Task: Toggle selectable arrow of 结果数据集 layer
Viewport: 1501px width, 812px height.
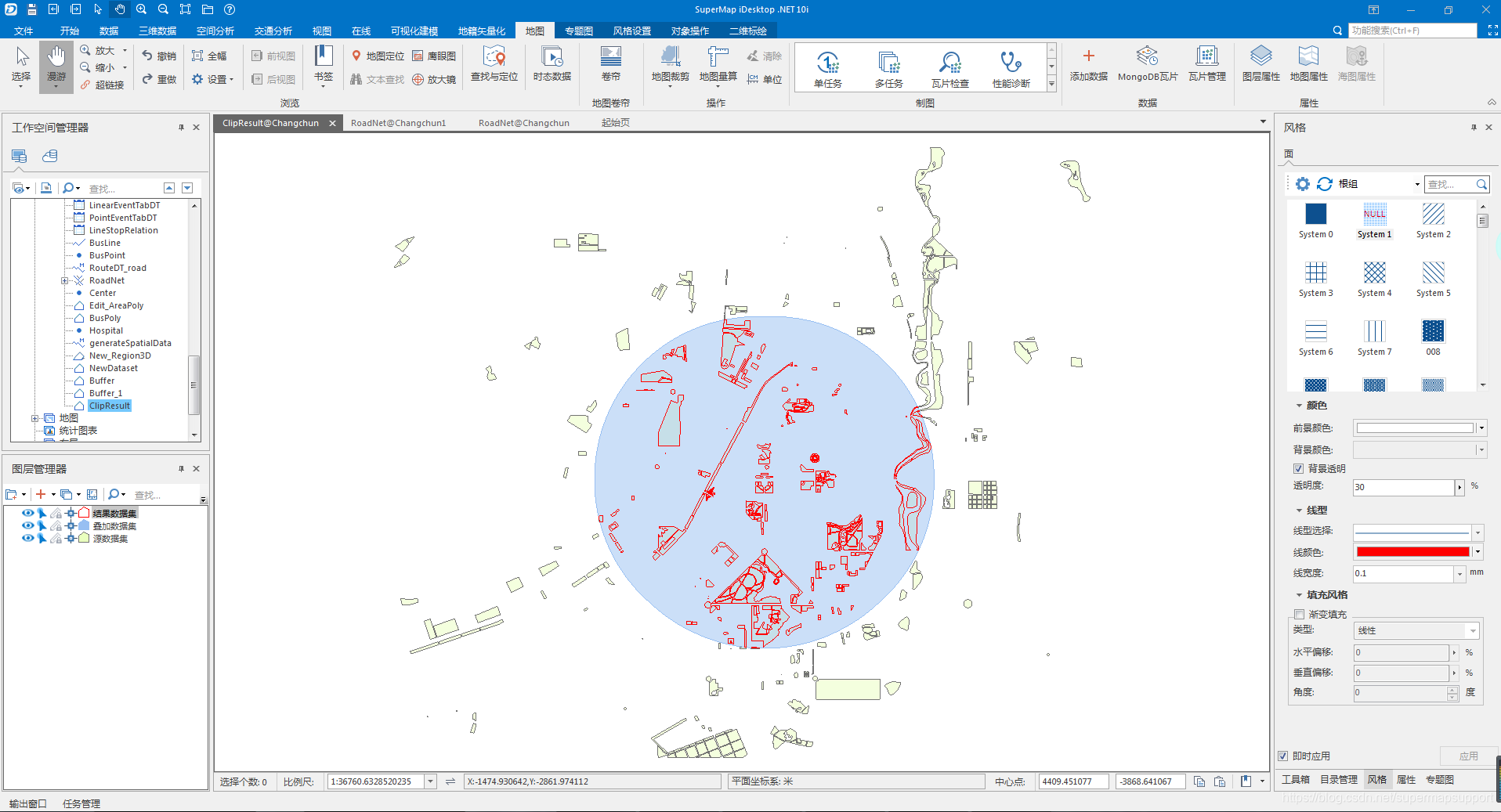Action: click(42, 513)
